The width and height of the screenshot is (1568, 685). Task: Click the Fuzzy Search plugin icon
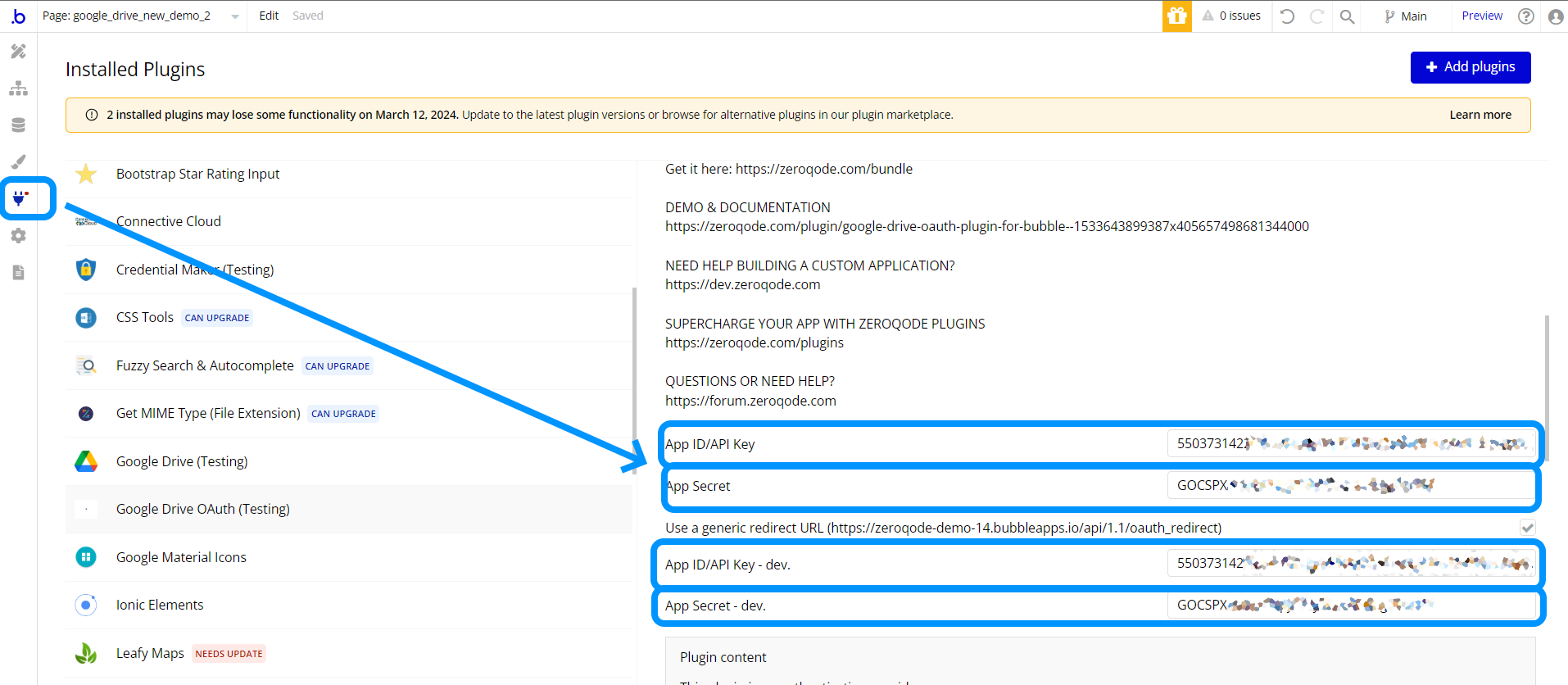click(x=86, y=365)
